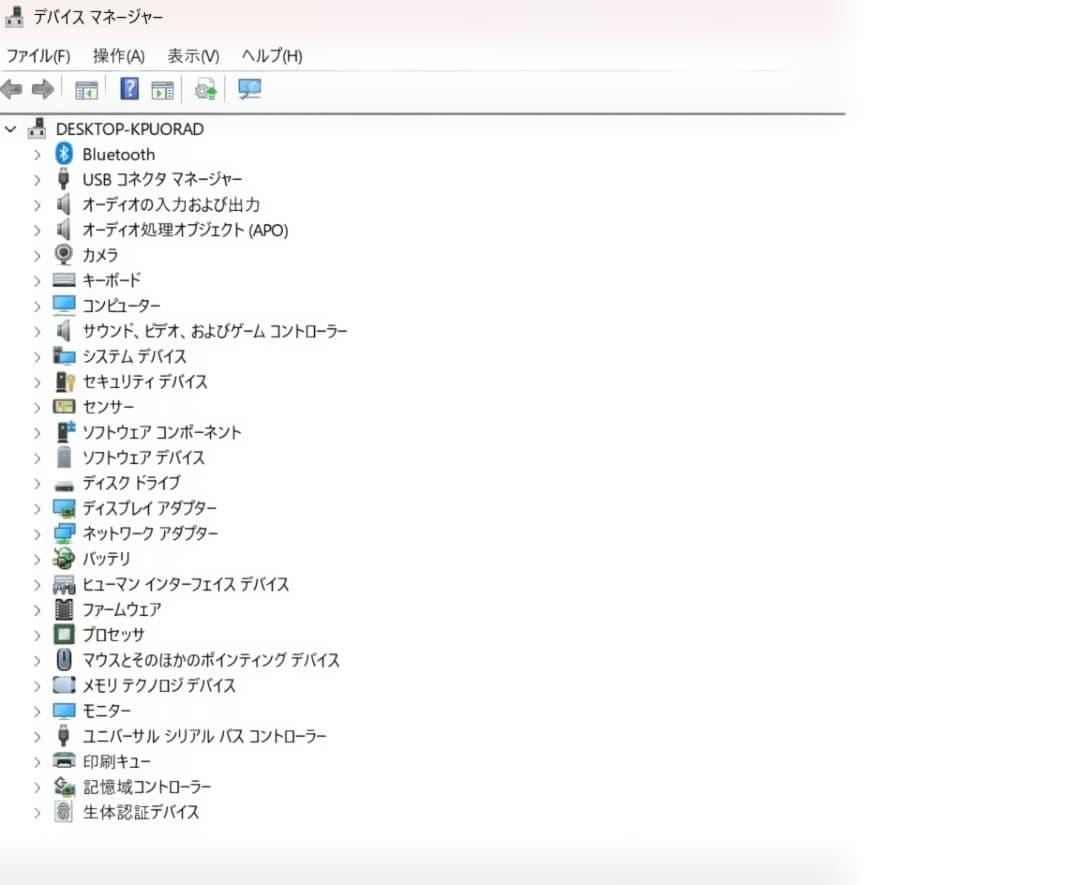Select マウスとそのほかのポインティング デバイス item
Viewport: 1080px width, 885px height.
pyautogui.click(x=210, y=660)
